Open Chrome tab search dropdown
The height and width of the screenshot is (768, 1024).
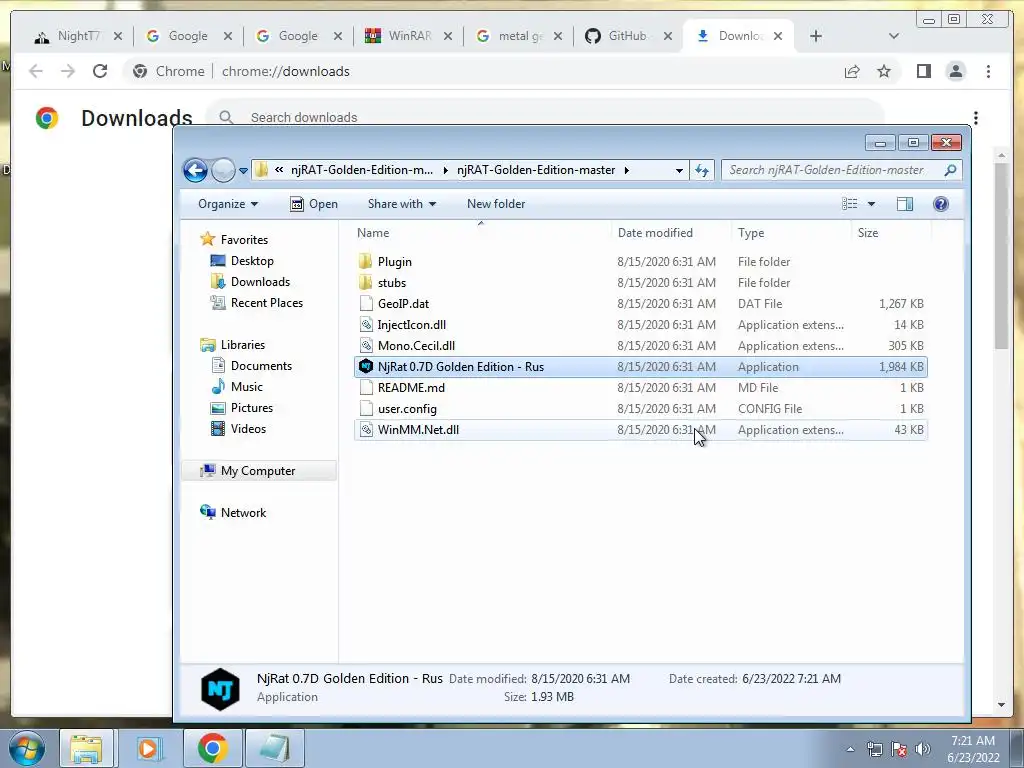click(x=893, y=37)
